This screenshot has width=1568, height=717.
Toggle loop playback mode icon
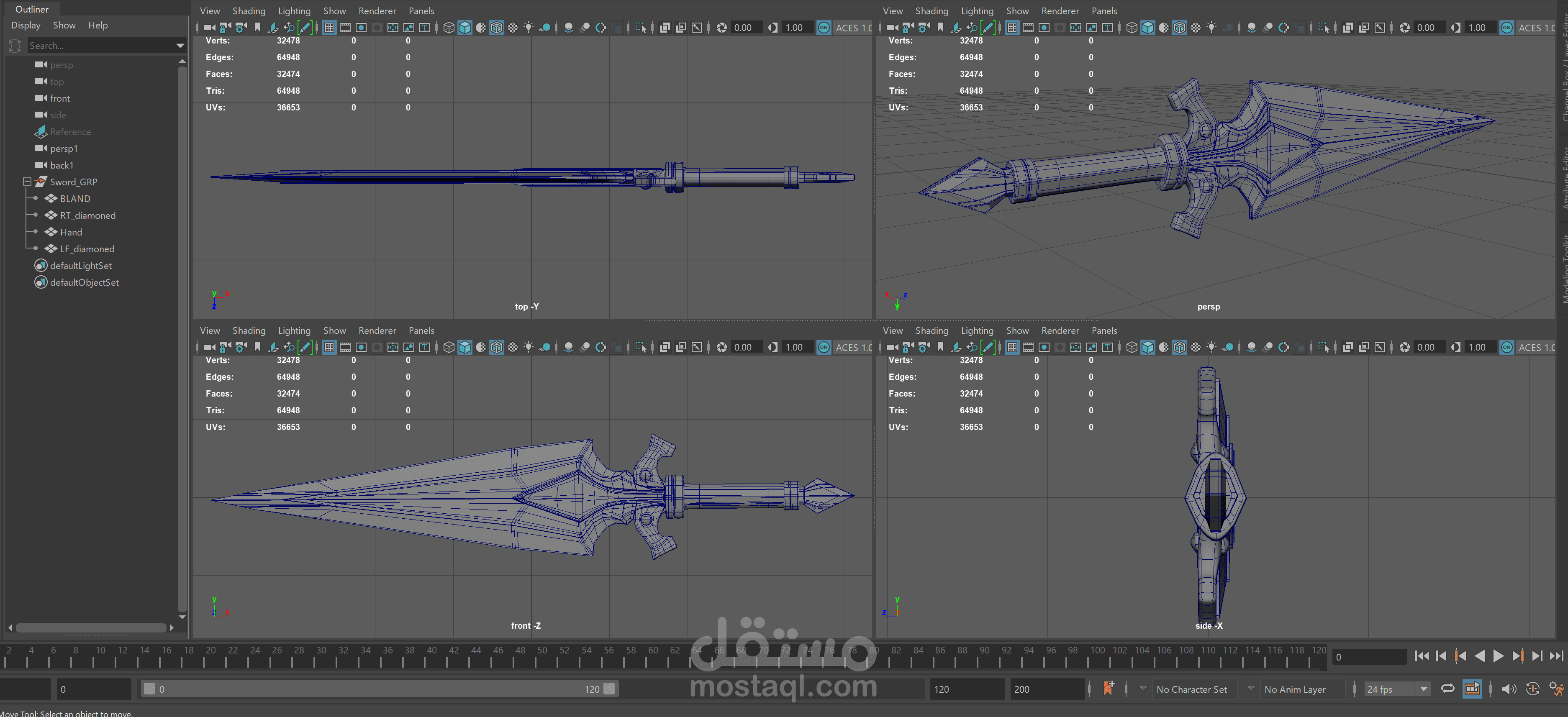(x=1448, y=689)
